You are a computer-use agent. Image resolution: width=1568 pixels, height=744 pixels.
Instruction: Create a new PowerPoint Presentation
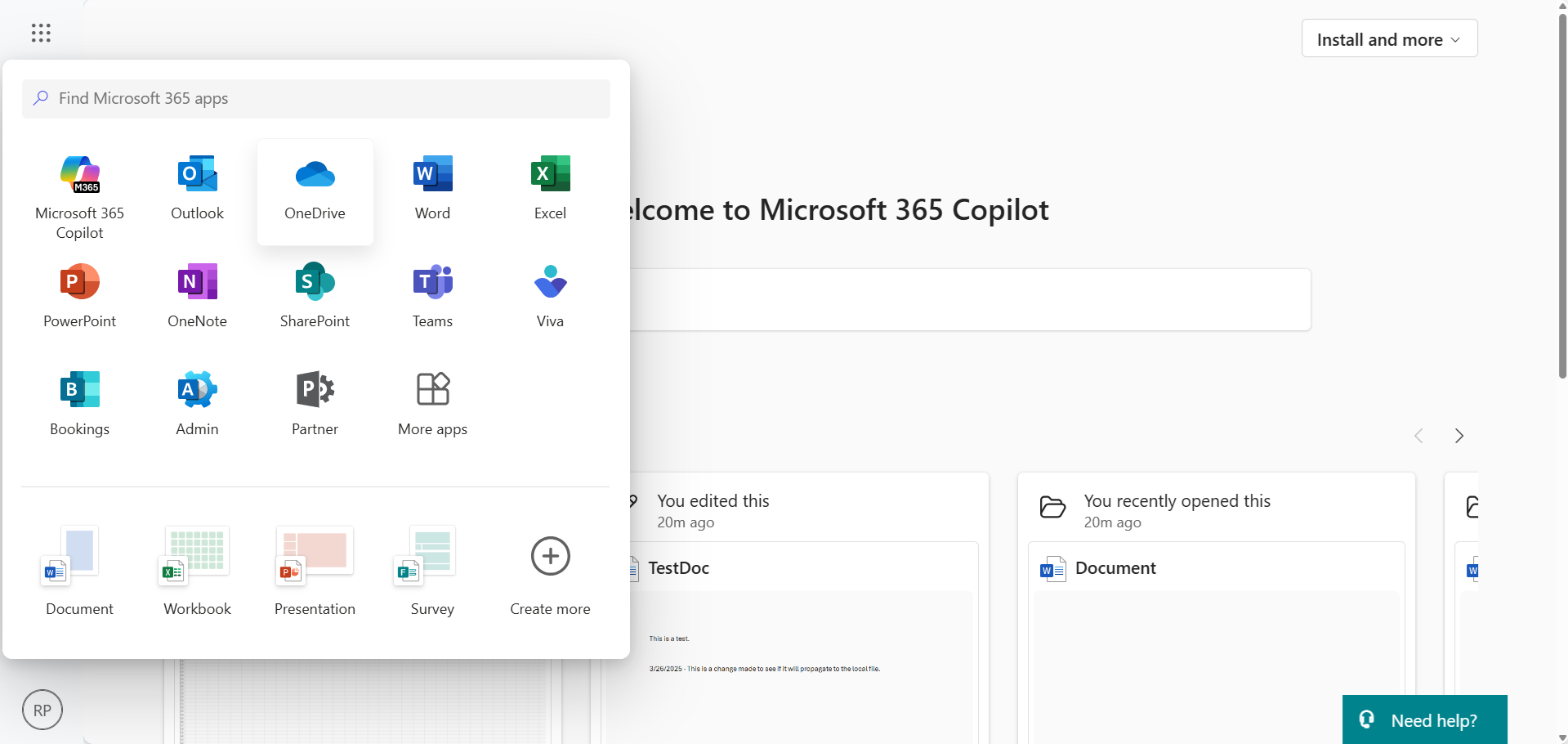point(315,571)
